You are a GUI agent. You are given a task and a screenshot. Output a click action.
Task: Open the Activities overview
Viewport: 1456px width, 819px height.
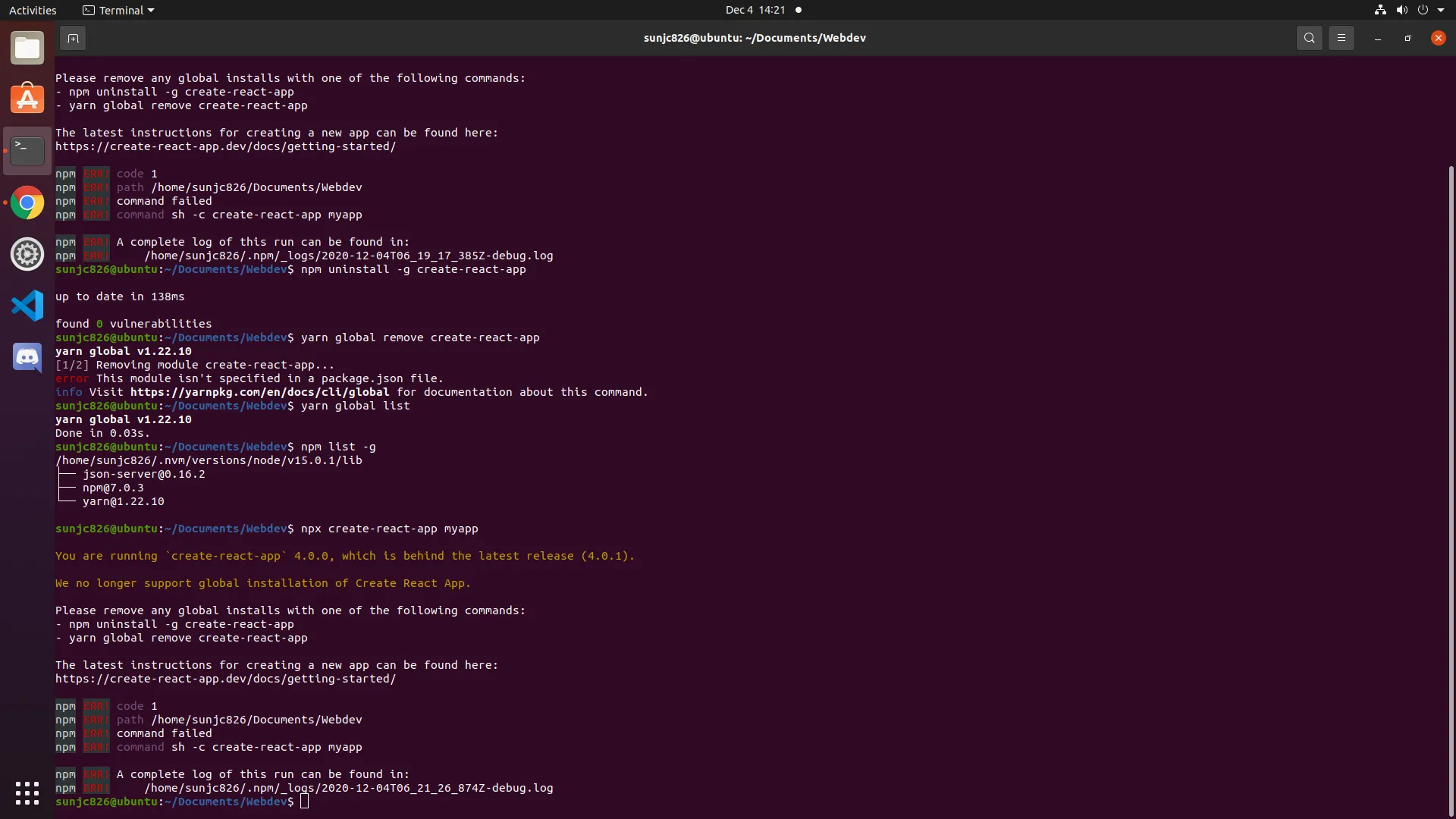click(x=33, y=10)
